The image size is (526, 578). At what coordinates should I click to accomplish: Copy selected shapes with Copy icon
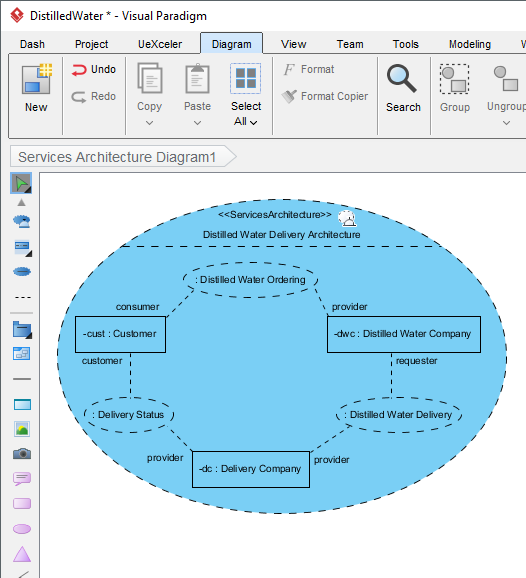tap(150, 78)
